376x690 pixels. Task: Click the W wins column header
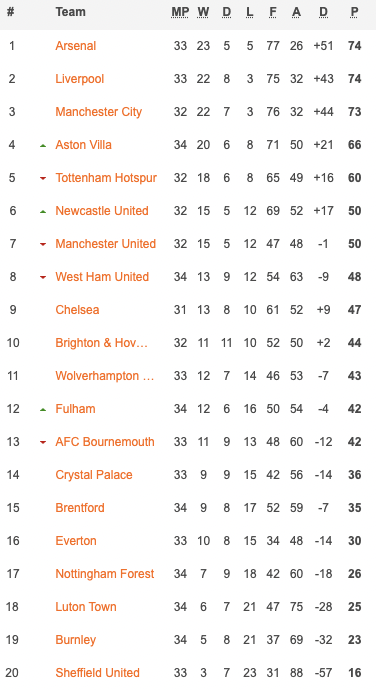[x=203, y=12]
